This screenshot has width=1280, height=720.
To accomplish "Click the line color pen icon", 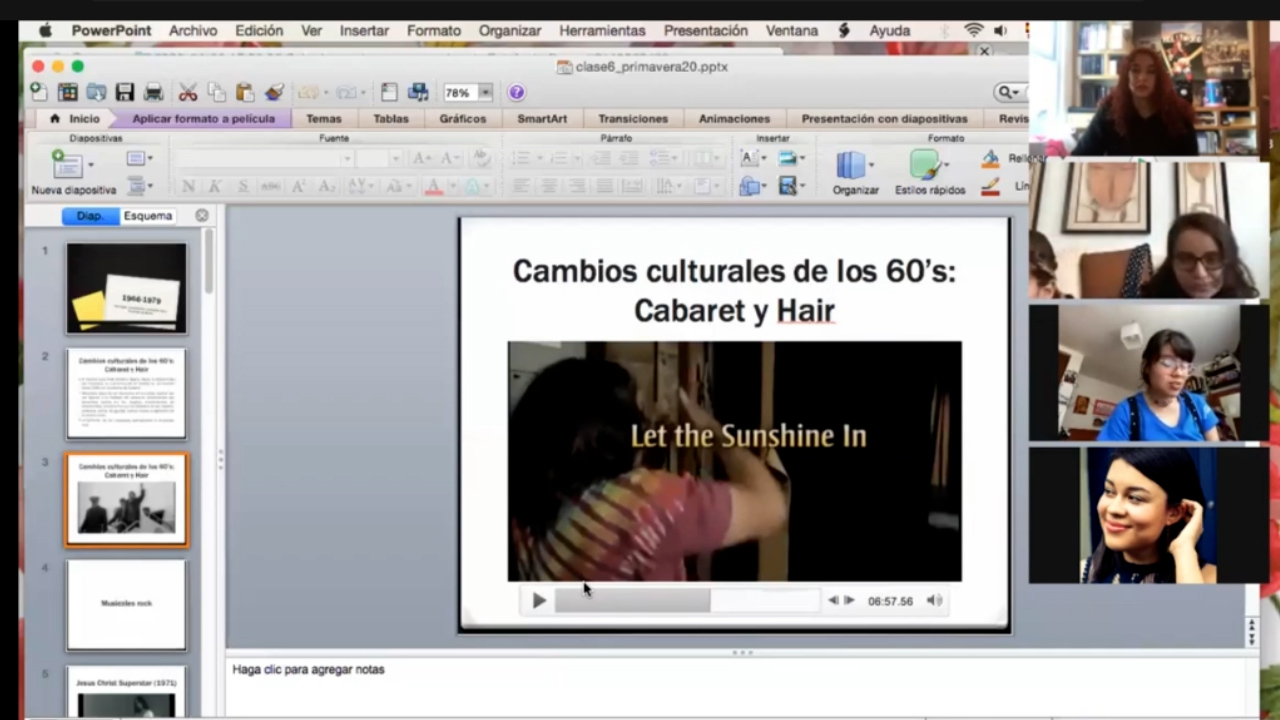I will click(x=990, y=186).
